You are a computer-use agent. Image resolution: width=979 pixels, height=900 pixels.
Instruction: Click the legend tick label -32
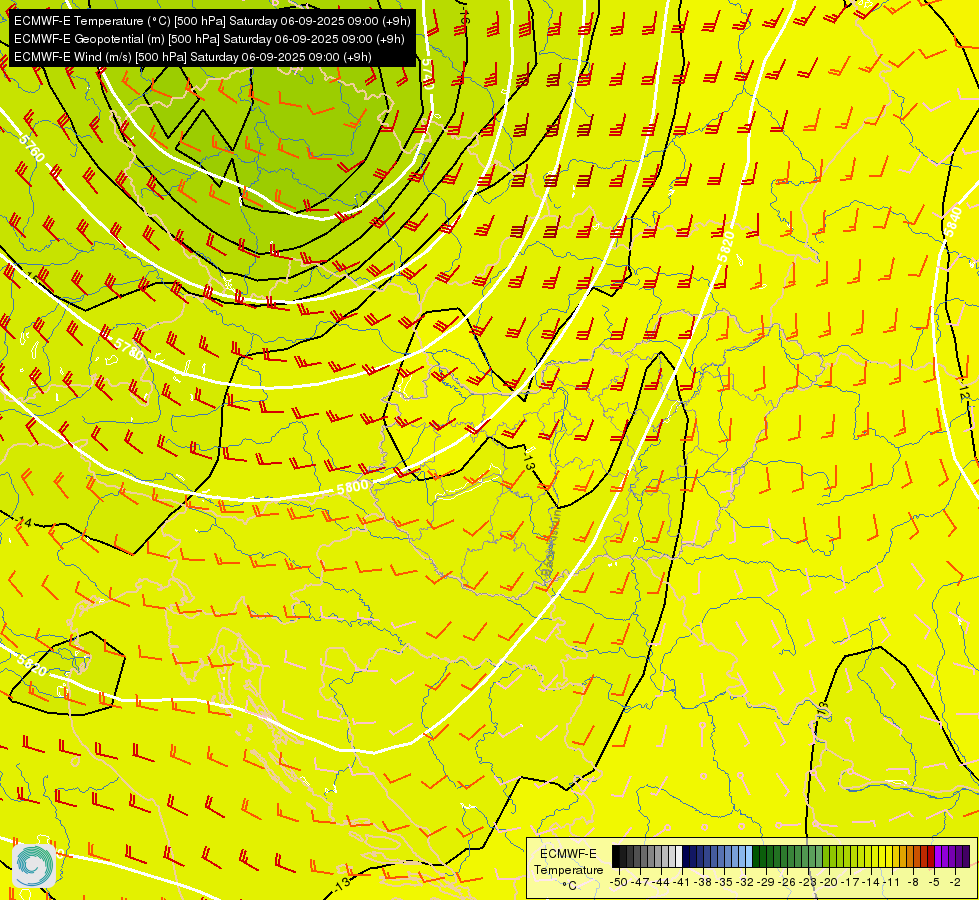click(x=745, y=882)
